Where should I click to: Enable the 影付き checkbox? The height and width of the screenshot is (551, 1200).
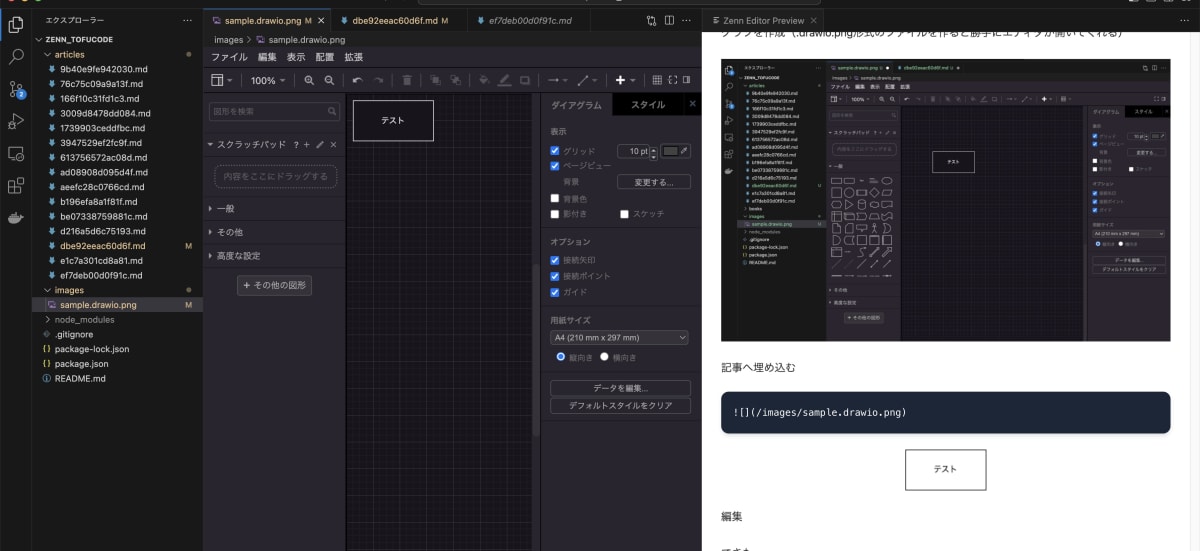tap(555, 213)
